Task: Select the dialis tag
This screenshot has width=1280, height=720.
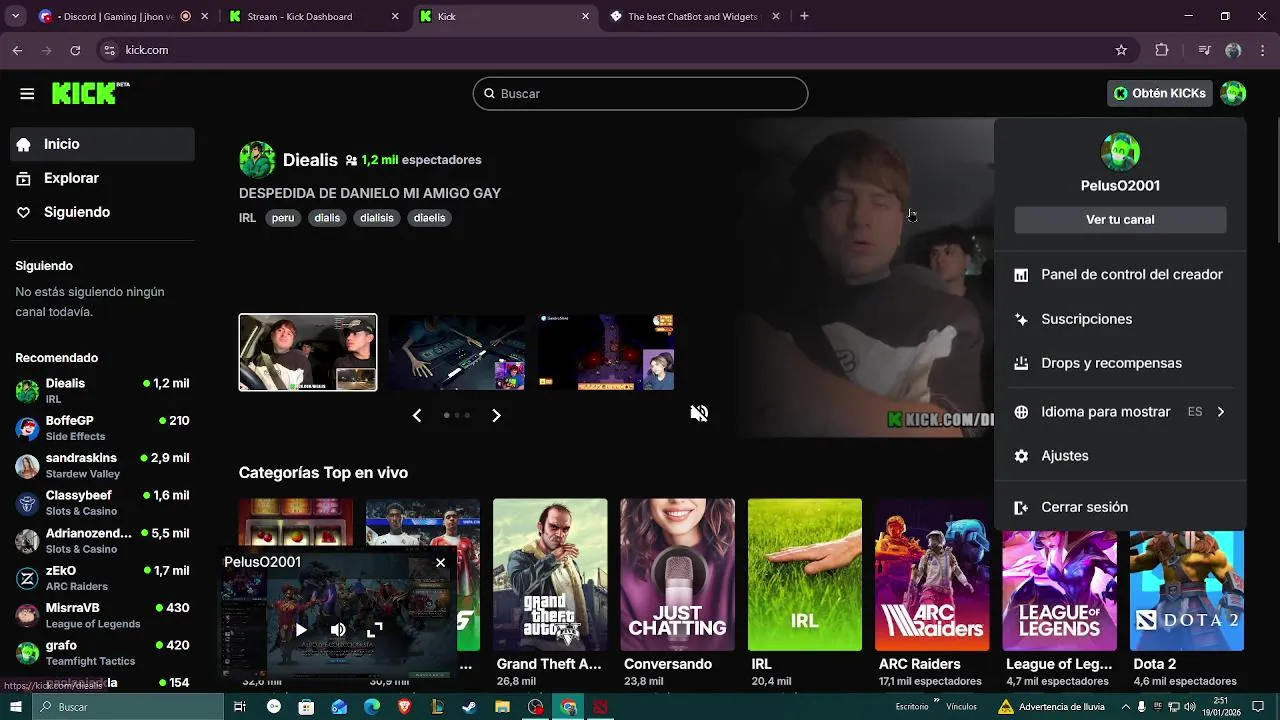Action: pos(327,218)
